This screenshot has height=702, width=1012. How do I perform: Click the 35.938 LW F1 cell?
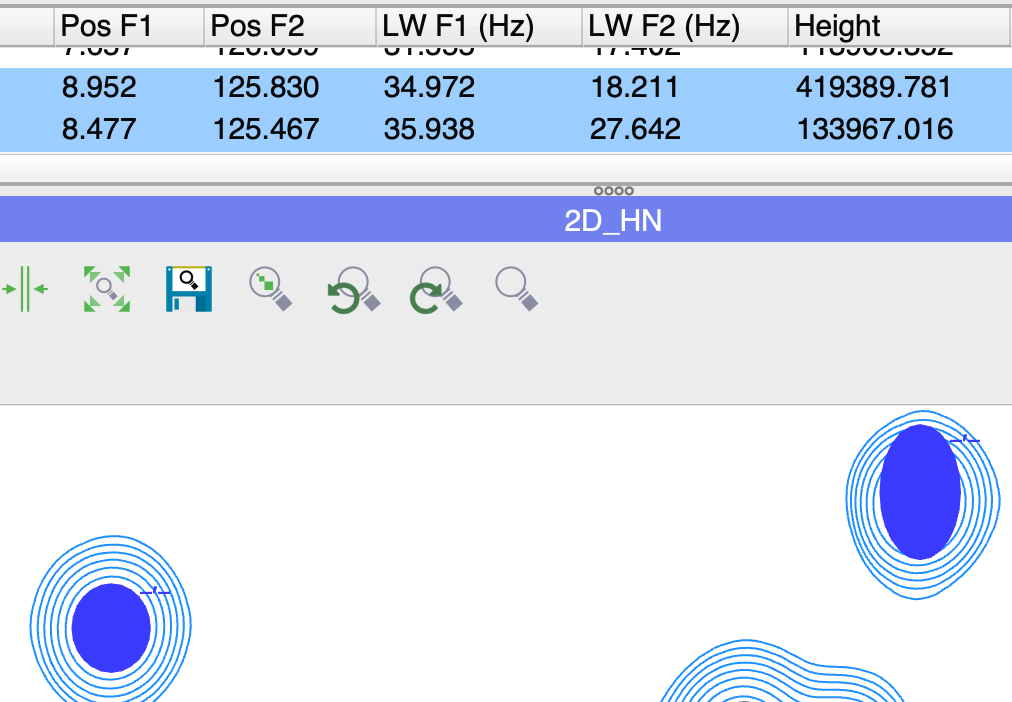[x=429, y=129]
